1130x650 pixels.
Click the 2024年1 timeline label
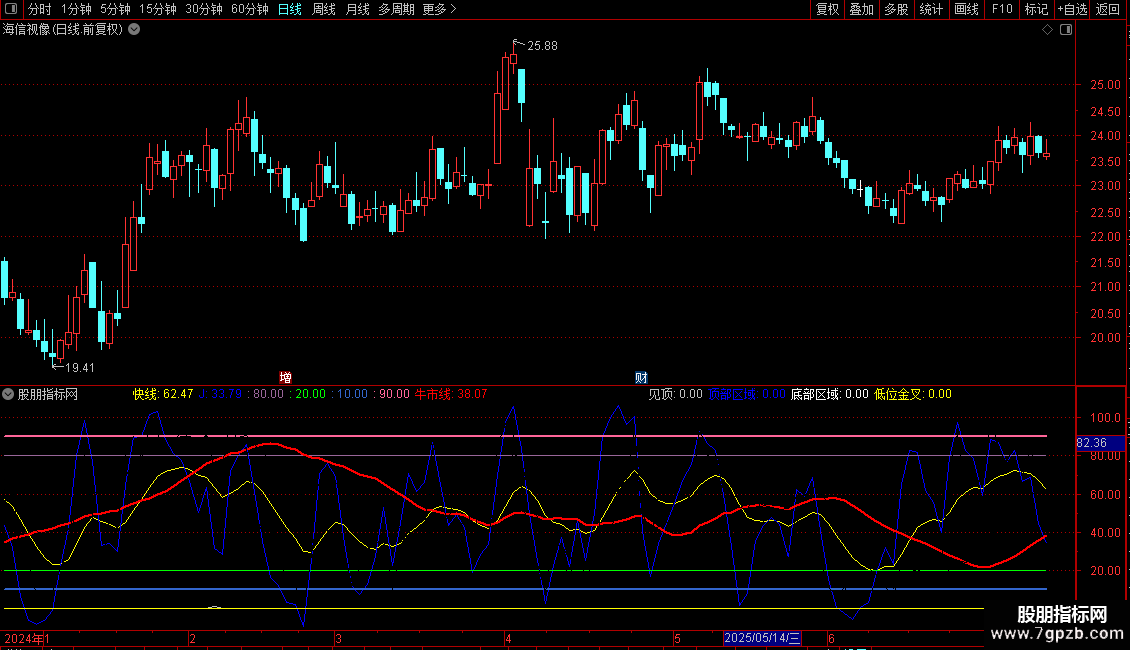coord(27,638)
